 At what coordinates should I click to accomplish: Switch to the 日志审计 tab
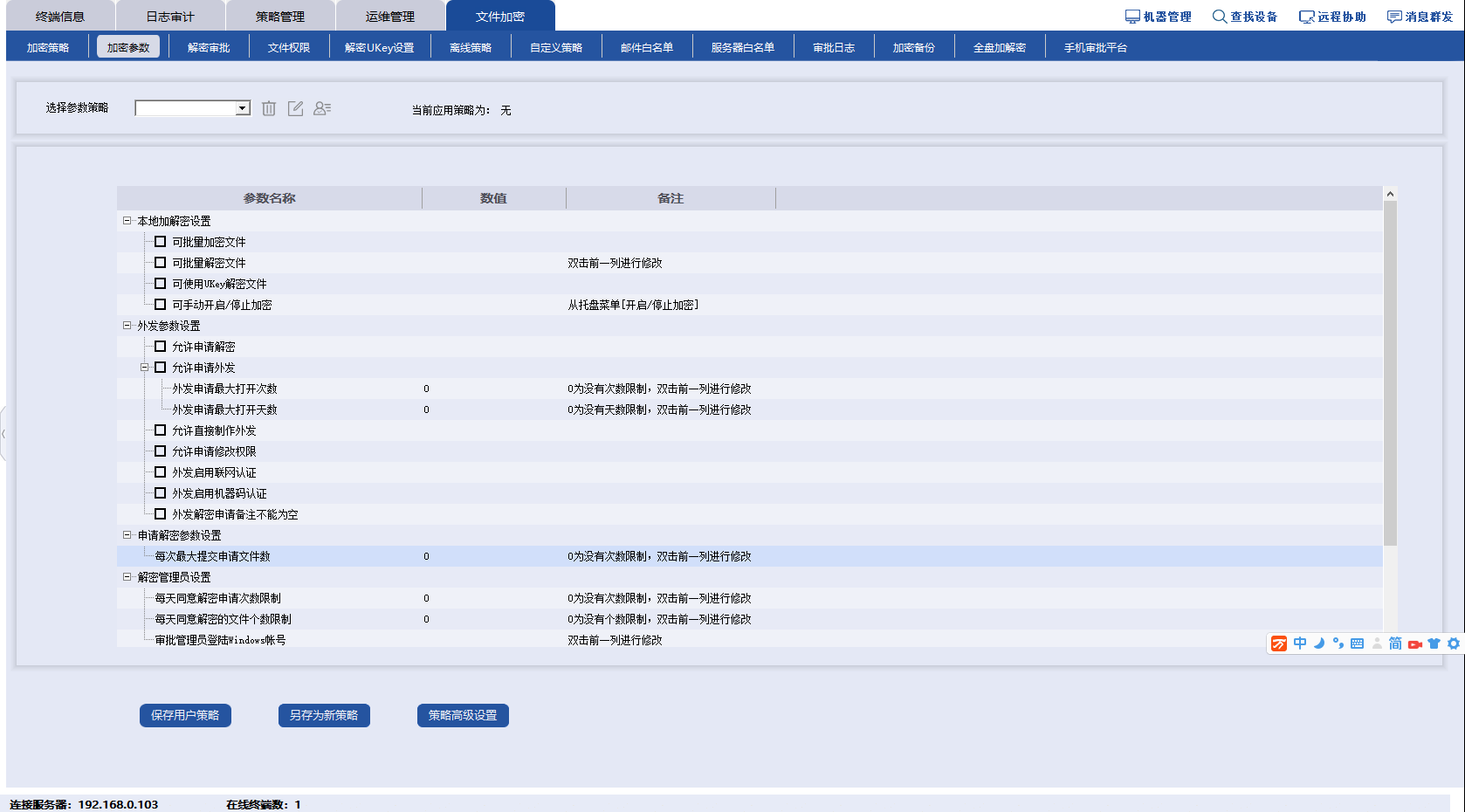(170, 17)
